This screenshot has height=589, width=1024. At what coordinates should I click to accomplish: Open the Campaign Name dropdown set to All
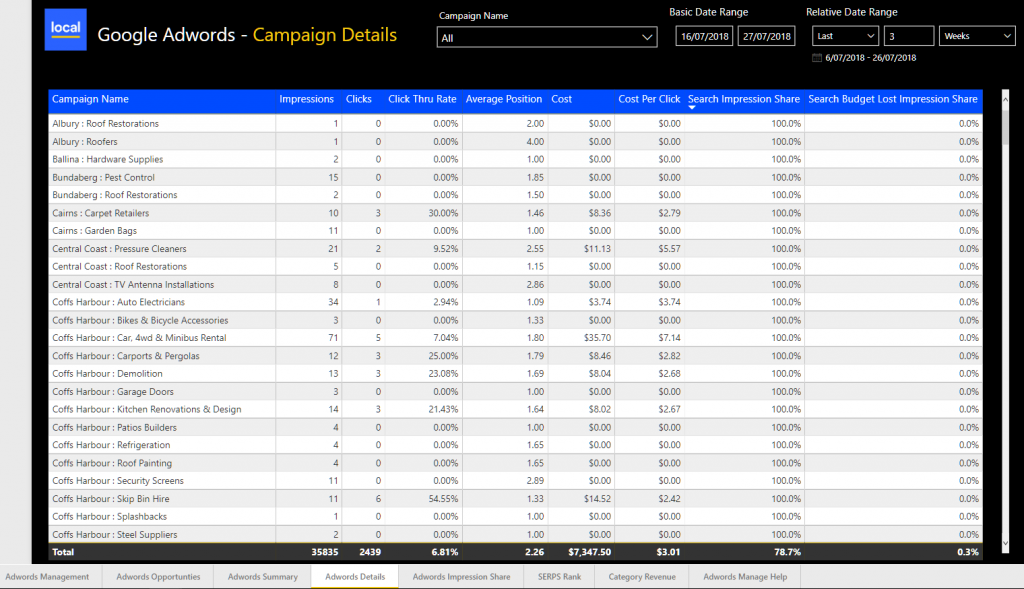pos(547,37)
